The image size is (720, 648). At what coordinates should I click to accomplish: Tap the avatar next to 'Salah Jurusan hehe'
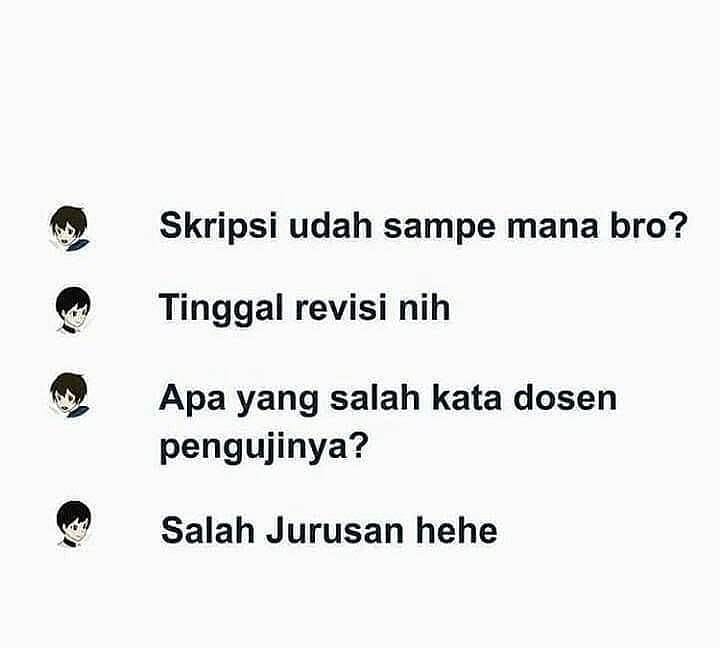(73, 523)
